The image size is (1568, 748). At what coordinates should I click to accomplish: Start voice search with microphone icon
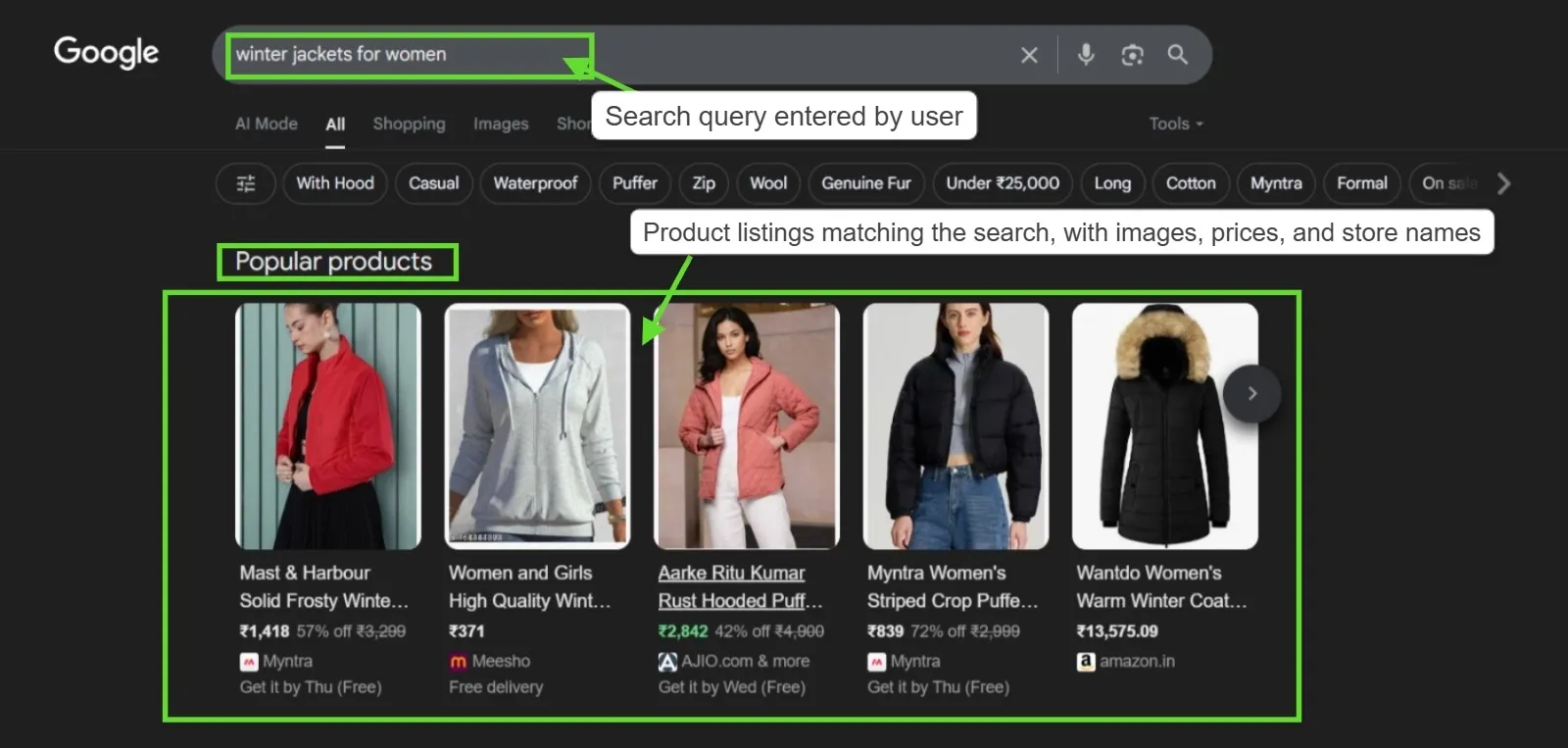coord(1086,55)
